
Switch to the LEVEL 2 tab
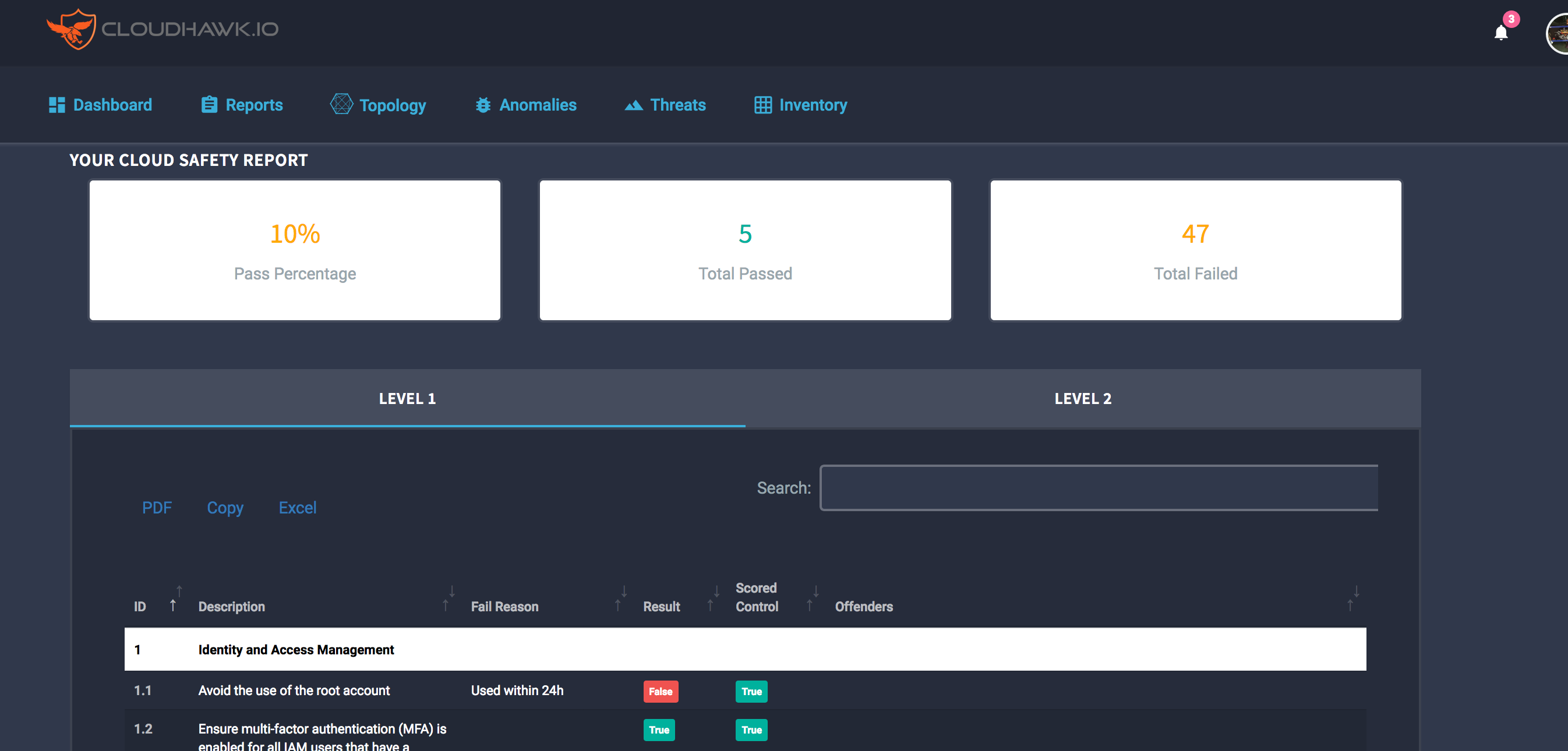click(1082, 399)
